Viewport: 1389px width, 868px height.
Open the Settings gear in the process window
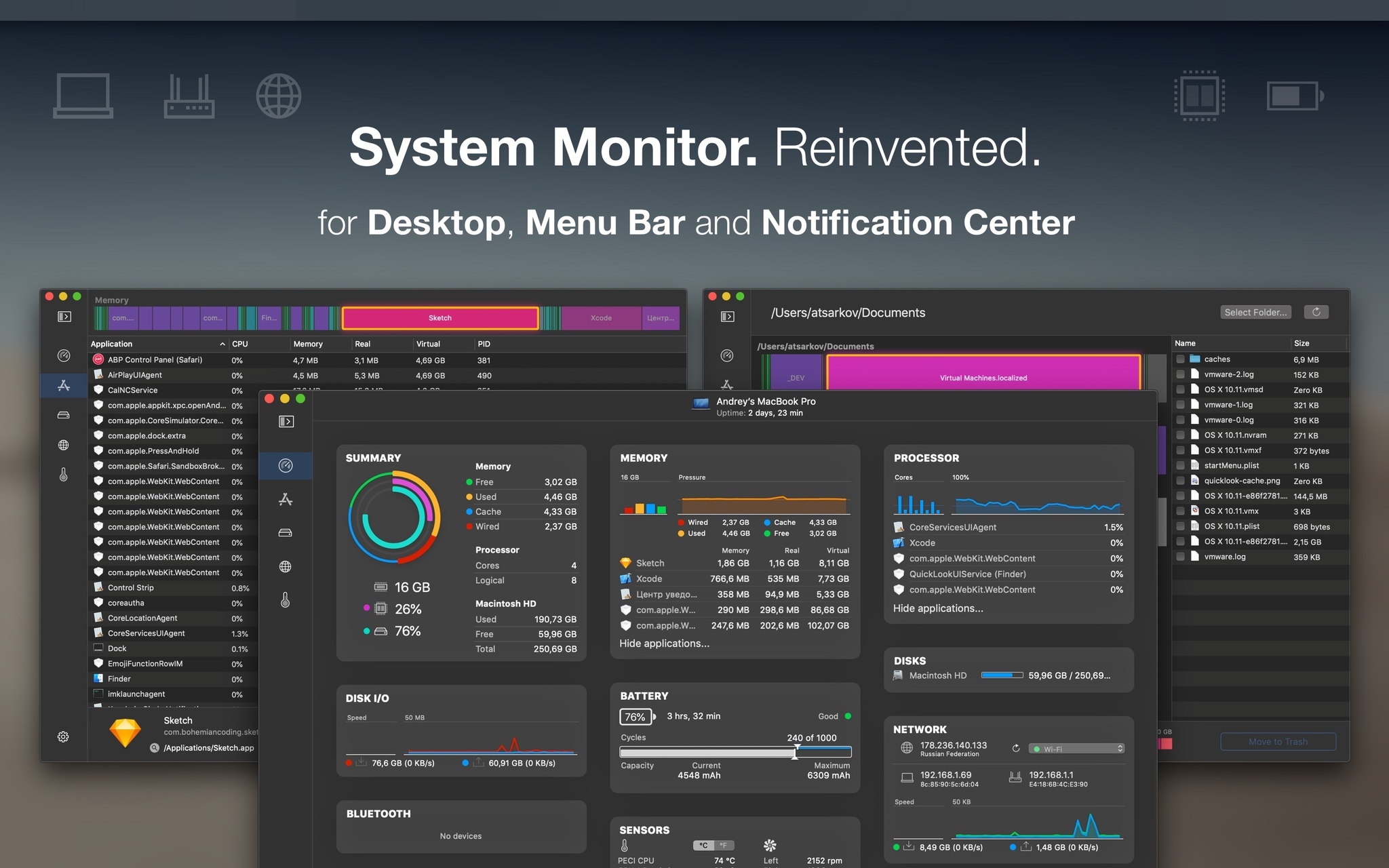click(x=63, y=736)
